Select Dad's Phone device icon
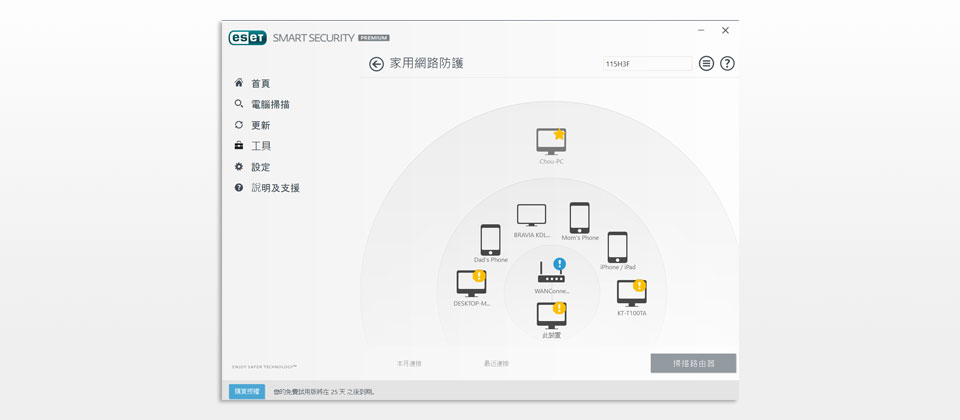Viewport: 960px width, 420px height. click(x=490, y=239)
